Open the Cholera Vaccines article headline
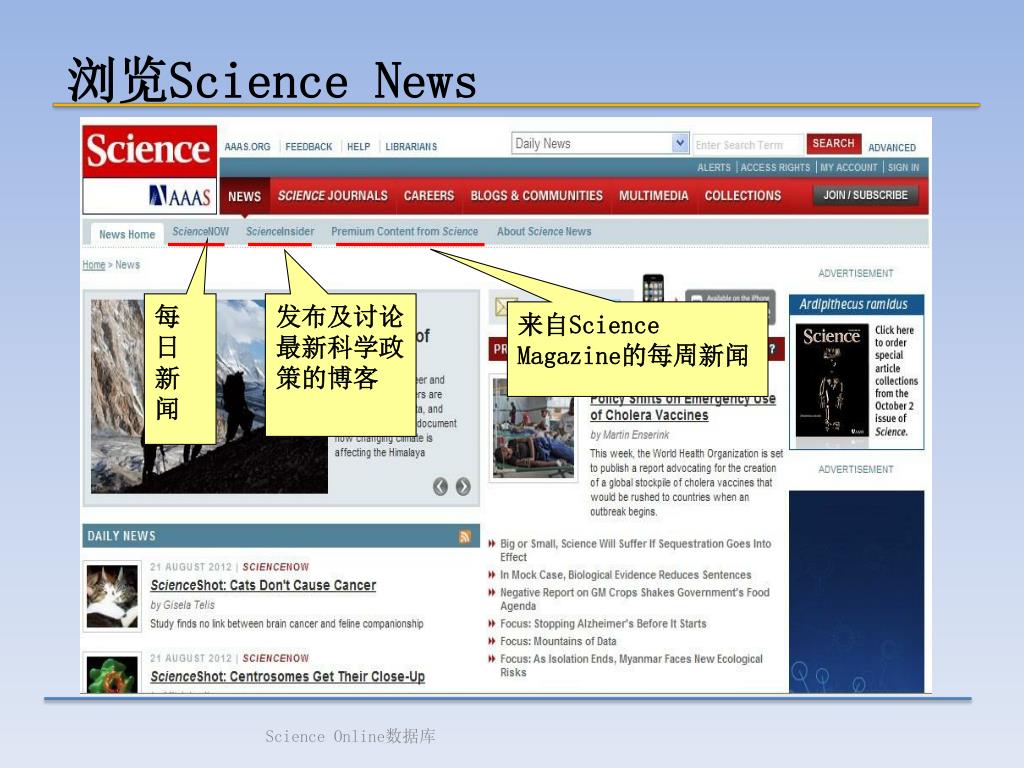 click(682, 408)
